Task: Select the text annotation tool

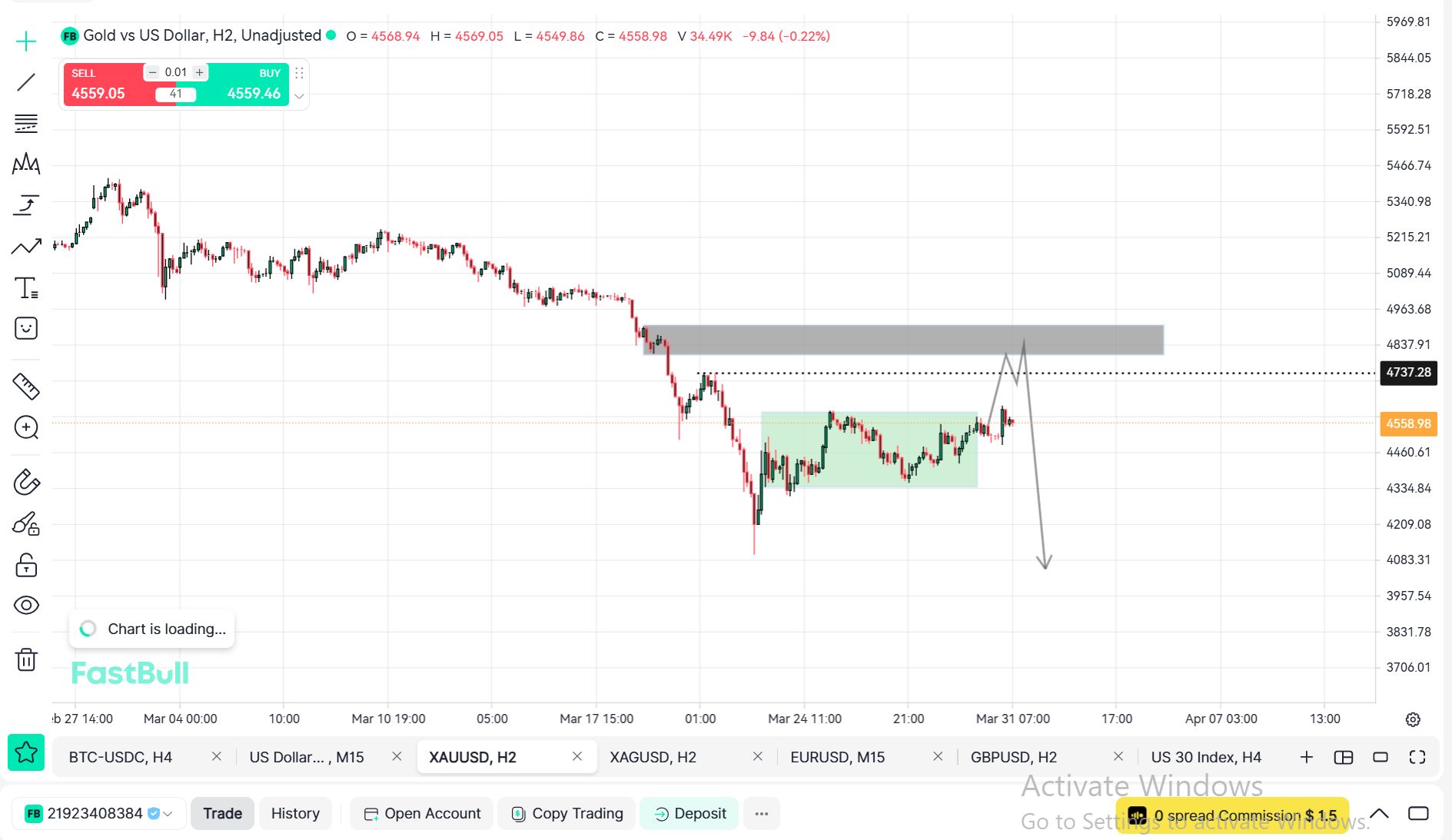Action: tap(26, 288)
